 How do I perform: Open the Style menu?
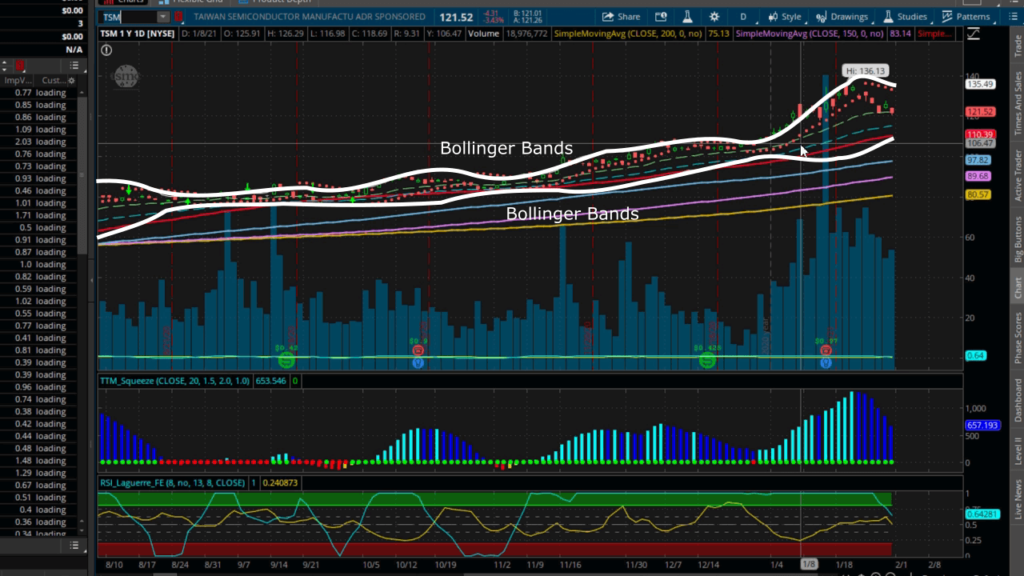coord(784,17)
